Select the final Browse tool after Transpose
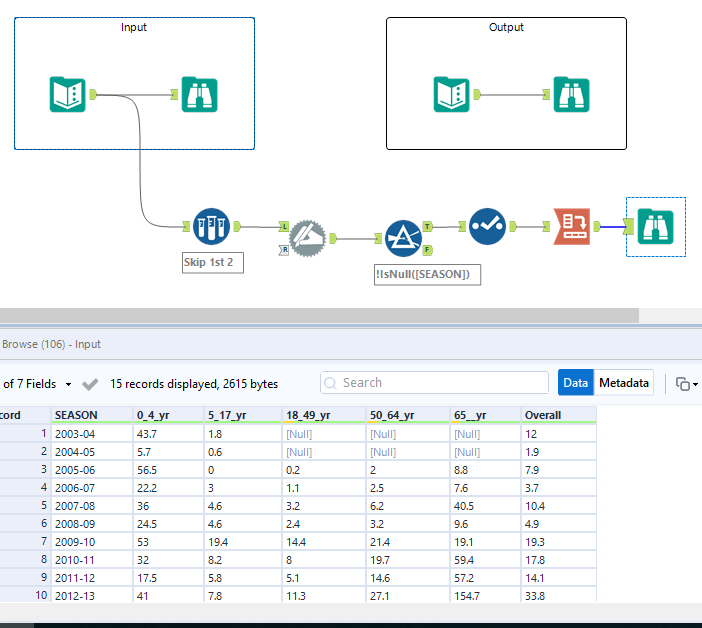702x628 pixels. [x=655, y=226]
